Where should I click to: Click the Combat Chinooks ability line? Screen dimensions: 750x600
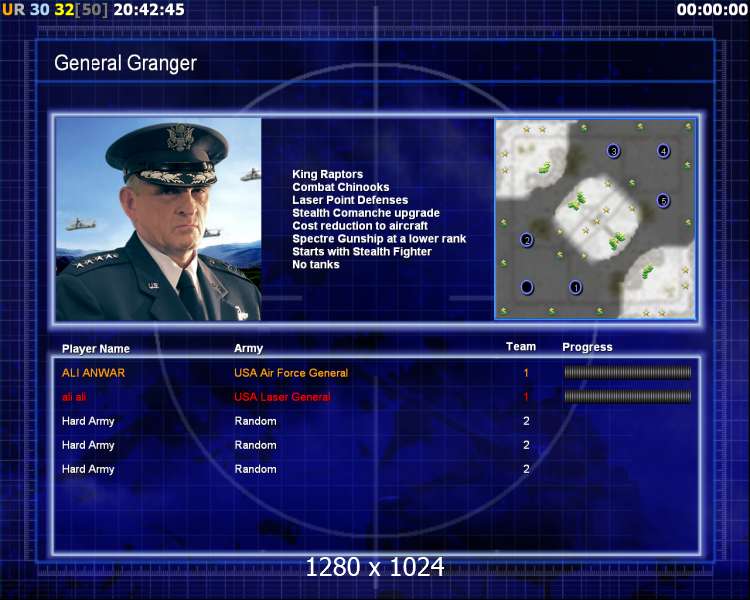[x=341, y=187]
